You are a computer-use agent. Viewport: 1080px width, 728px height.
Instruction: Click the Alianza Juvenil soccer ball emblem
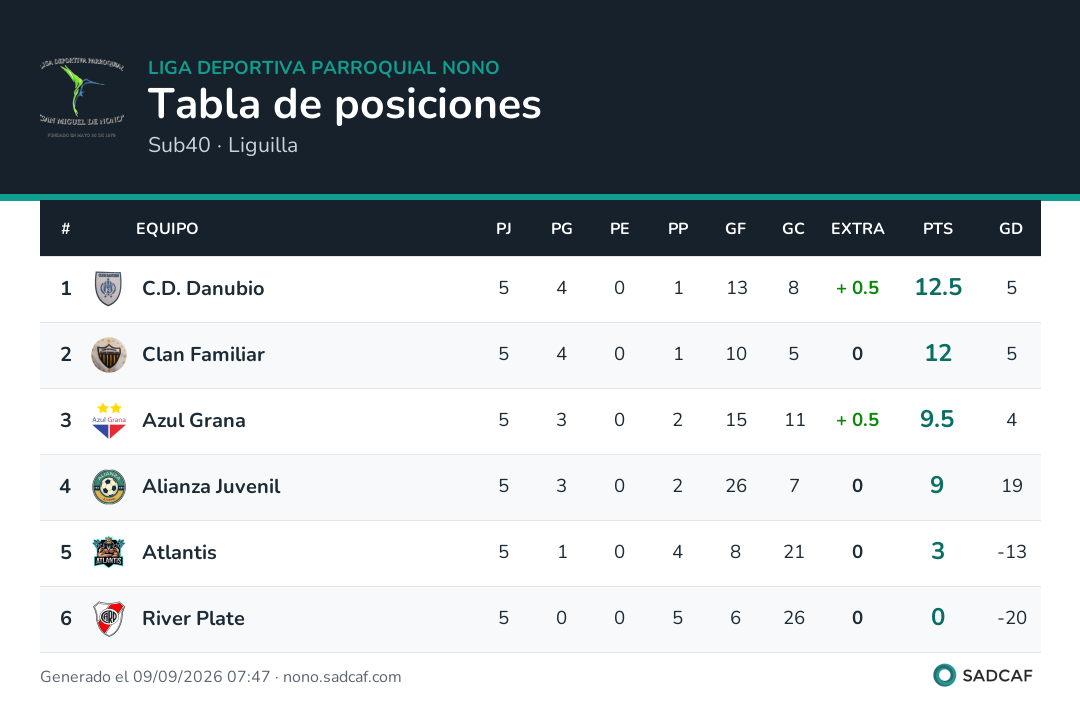109,487
